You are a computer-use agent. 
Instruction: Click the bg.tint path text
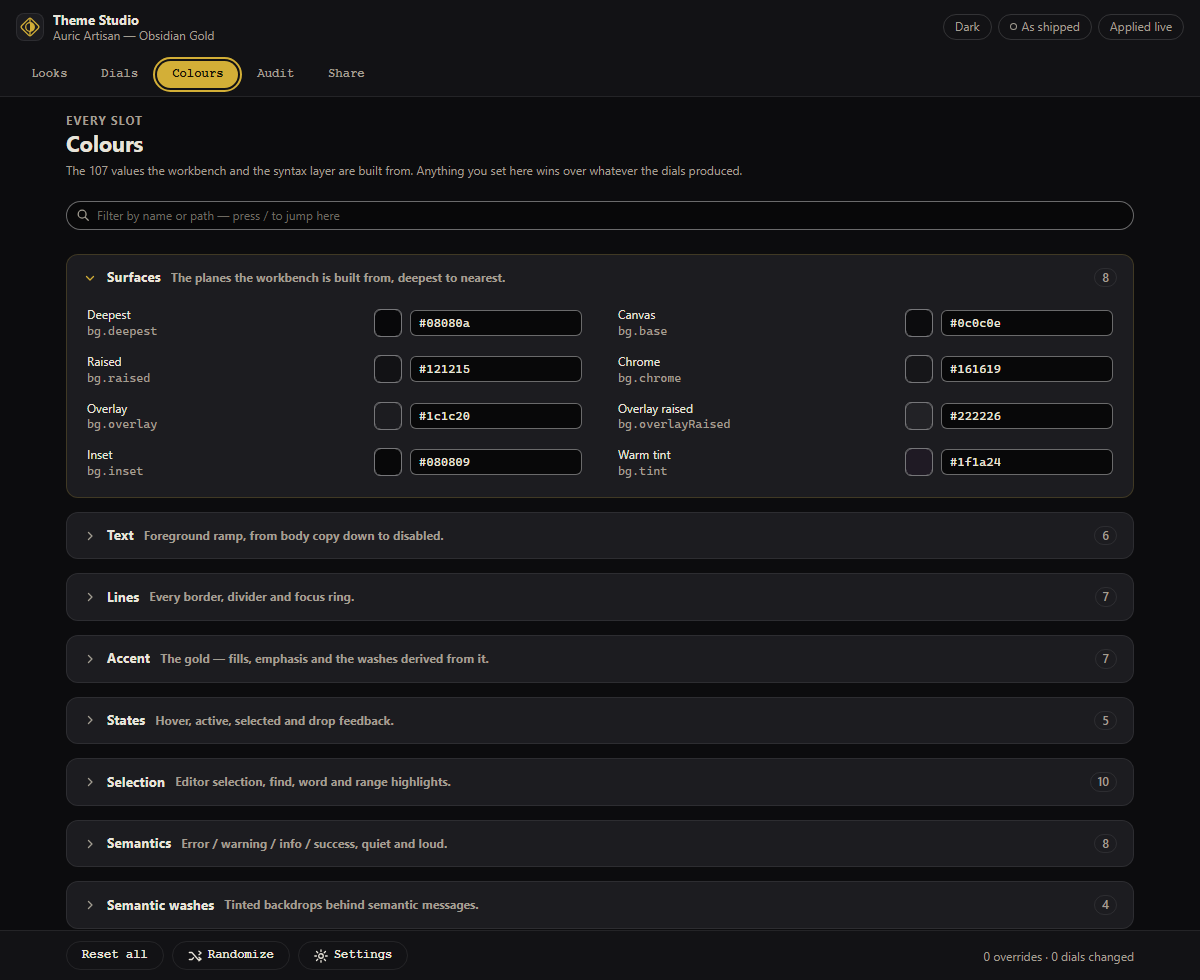(x=642, y=471)
